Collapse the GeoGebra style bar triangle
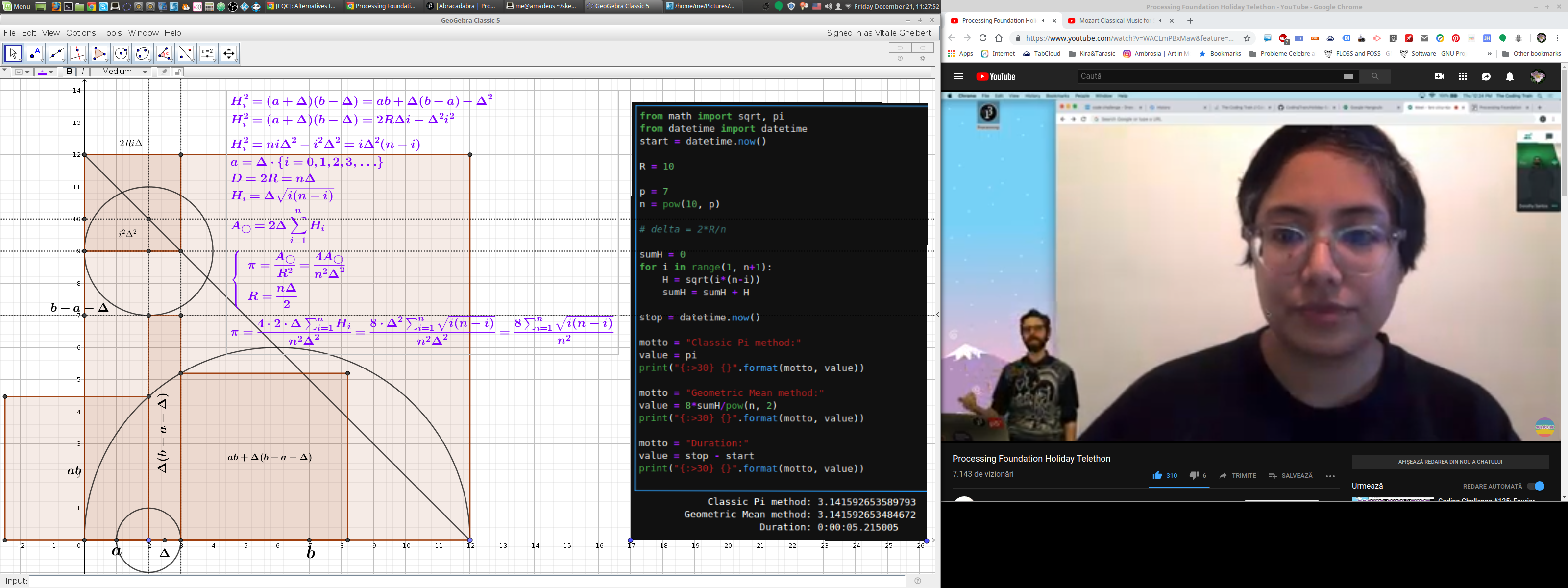The width and height of the screenshot is (1568, 588). tap(5, 70)
